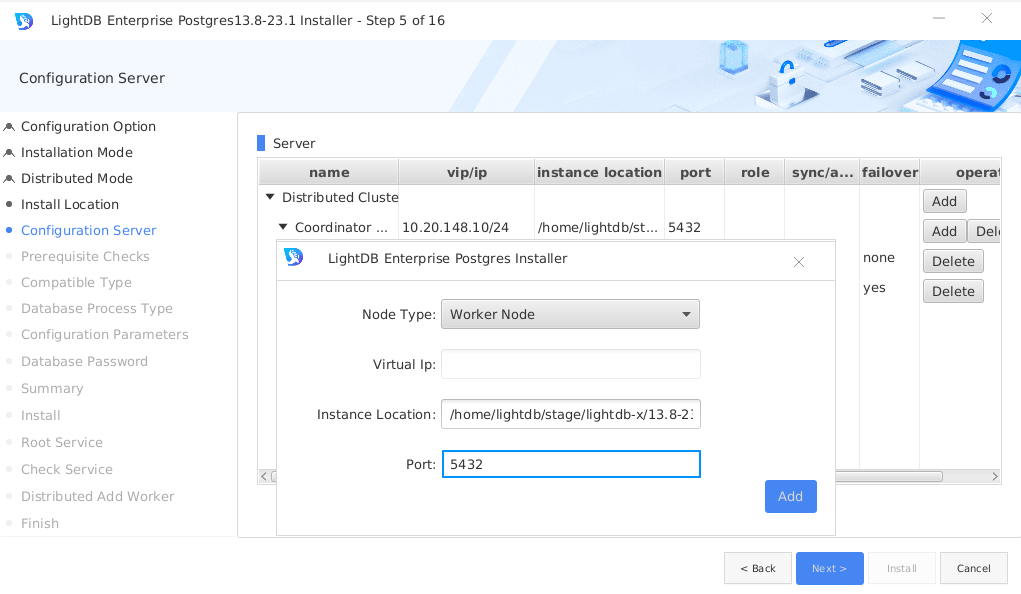Screen dimensions: 1021x594
Task: Select the Install Location step
Action: click(x=70, y=205)
